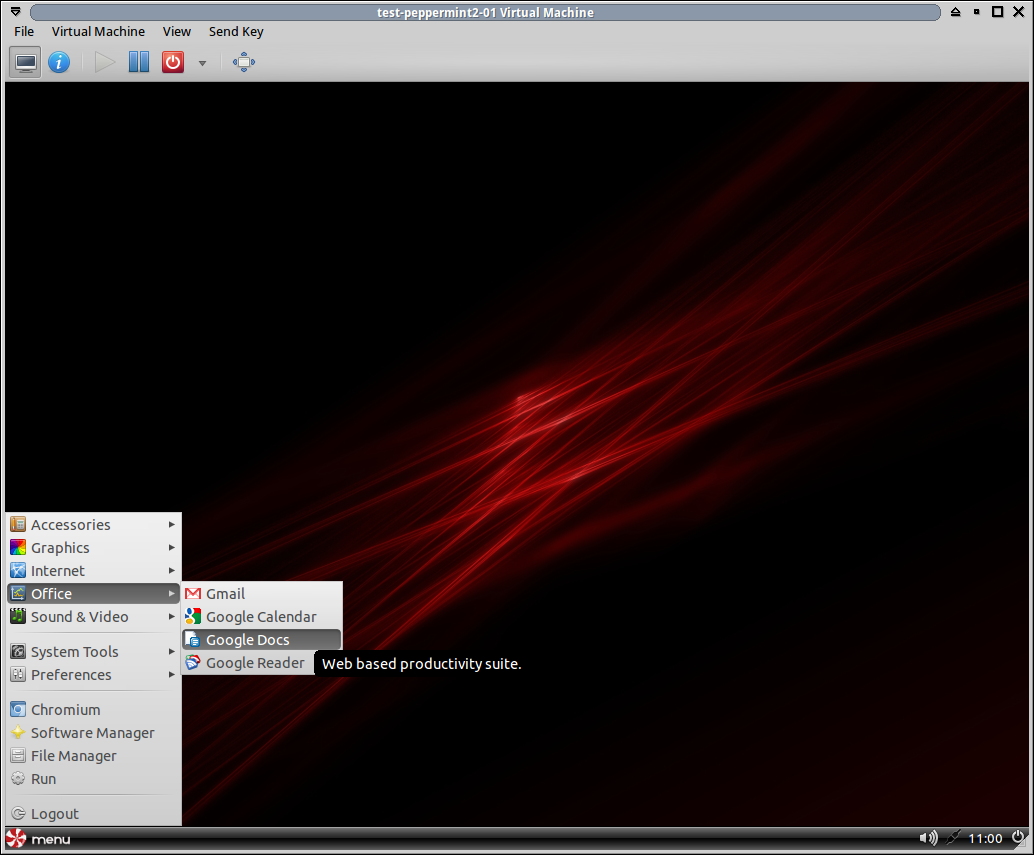The height and width of the screenshot is (855, 1034).
Task: Open the Send Key menu
Action: click(236, 32)
